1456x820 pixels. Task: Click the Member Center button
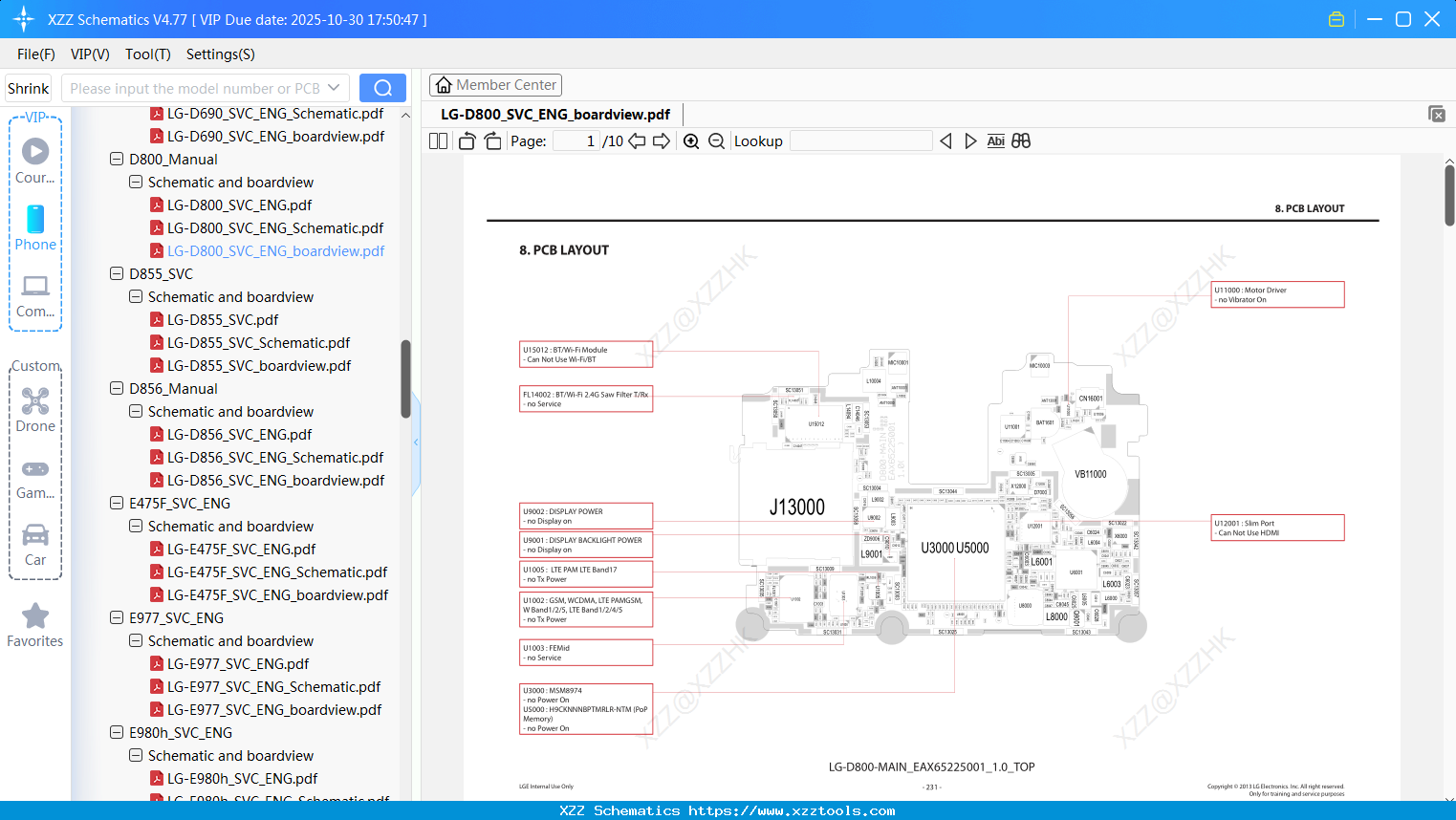pos(495,84)
